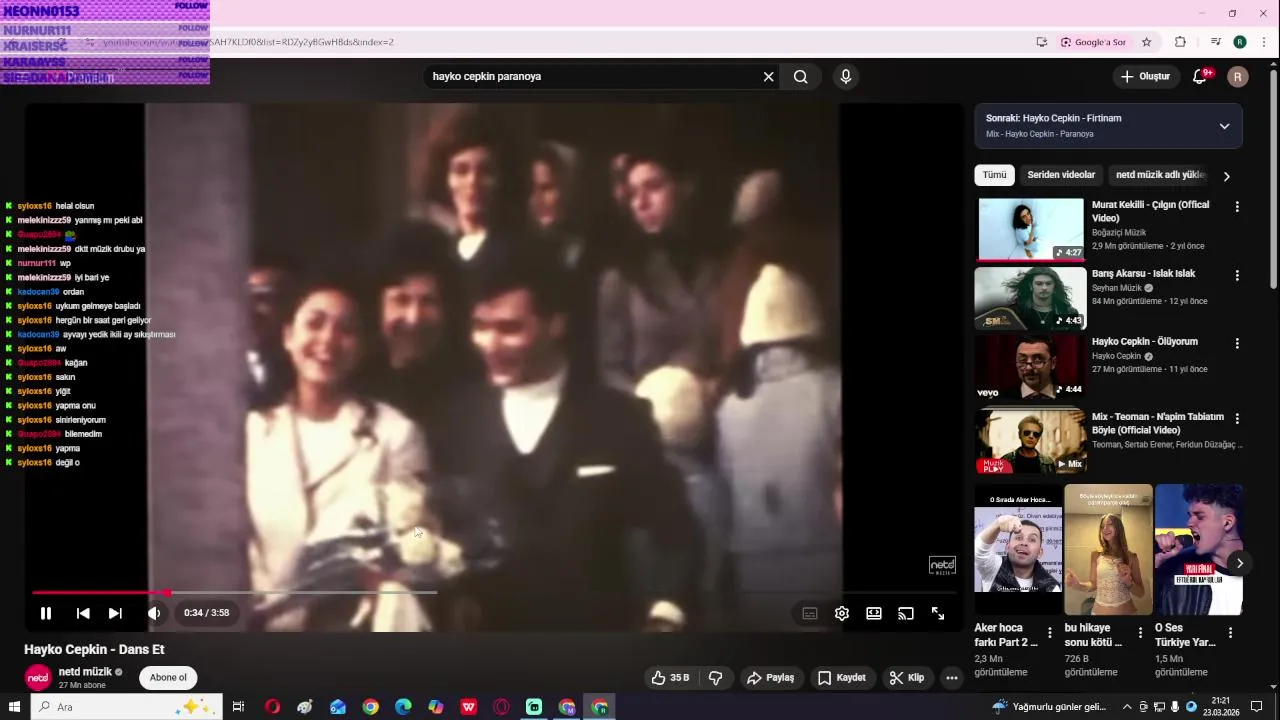Advance the Shorts shelf with arrow
This screenshot has width=1280, height=720.
pos(1239,563)
